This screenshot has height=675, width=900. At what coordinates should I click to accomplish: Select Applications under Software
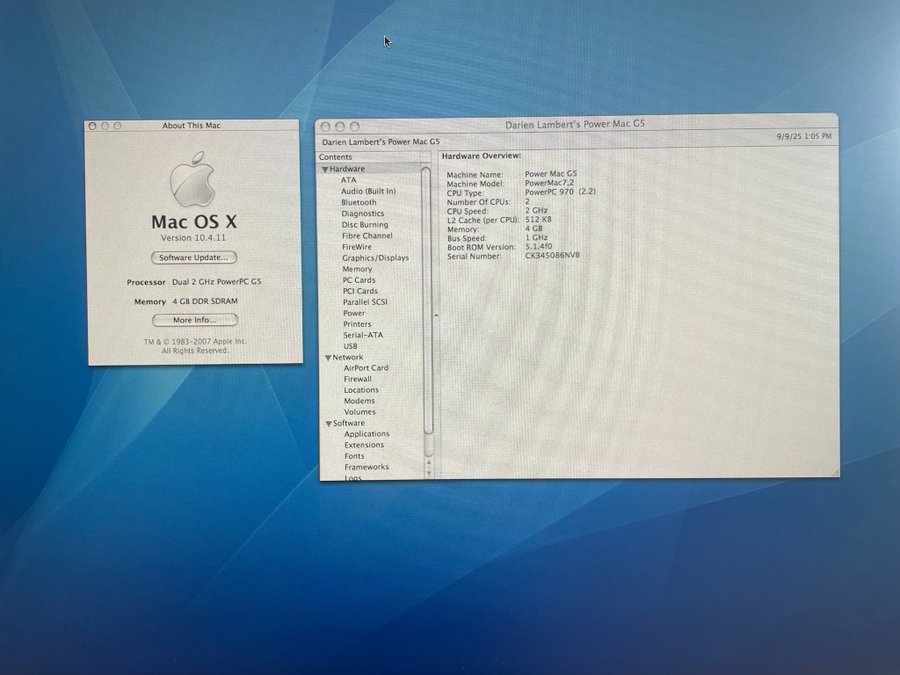367,434
